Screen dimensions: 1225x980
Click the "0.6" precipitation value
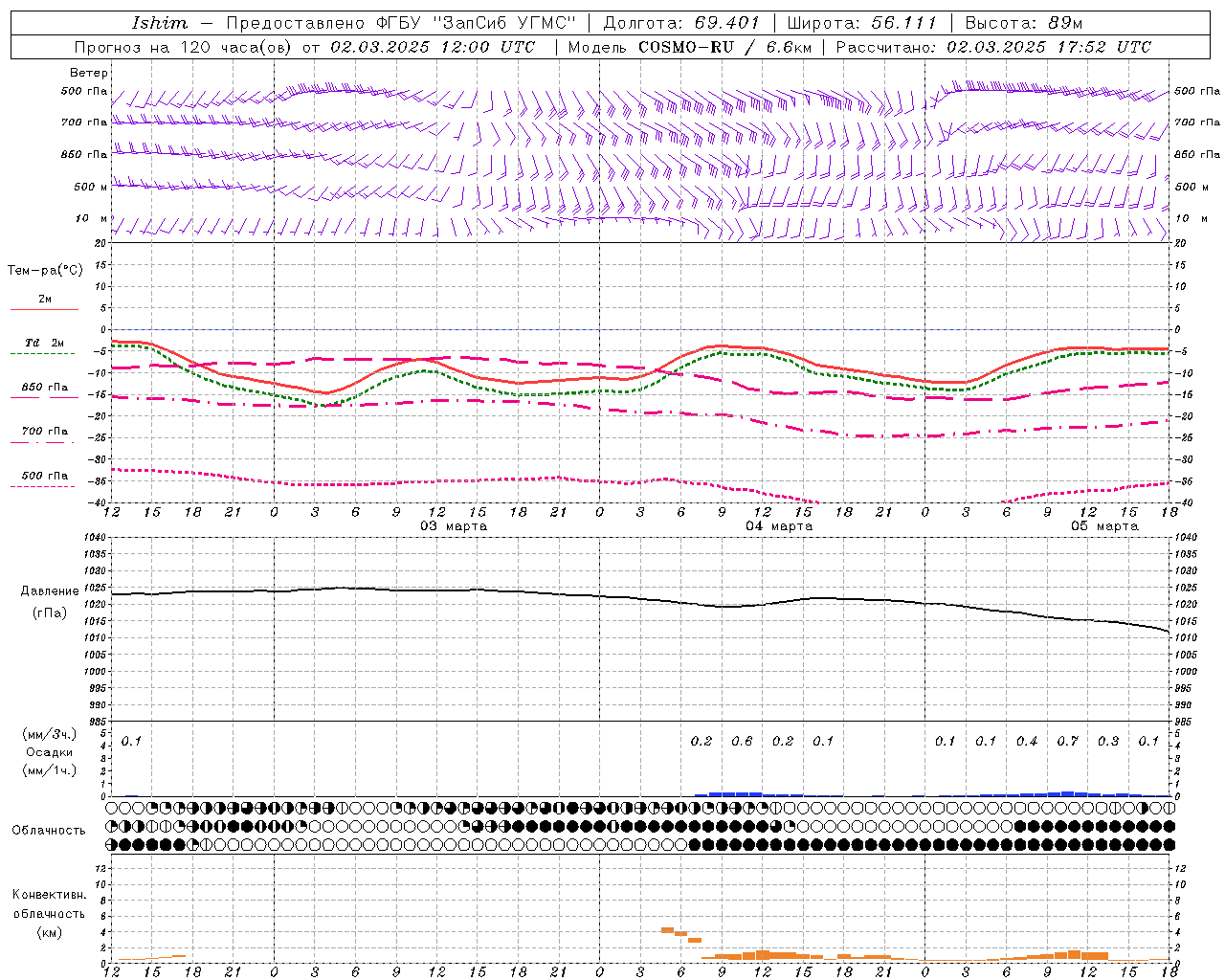[742, 741]
